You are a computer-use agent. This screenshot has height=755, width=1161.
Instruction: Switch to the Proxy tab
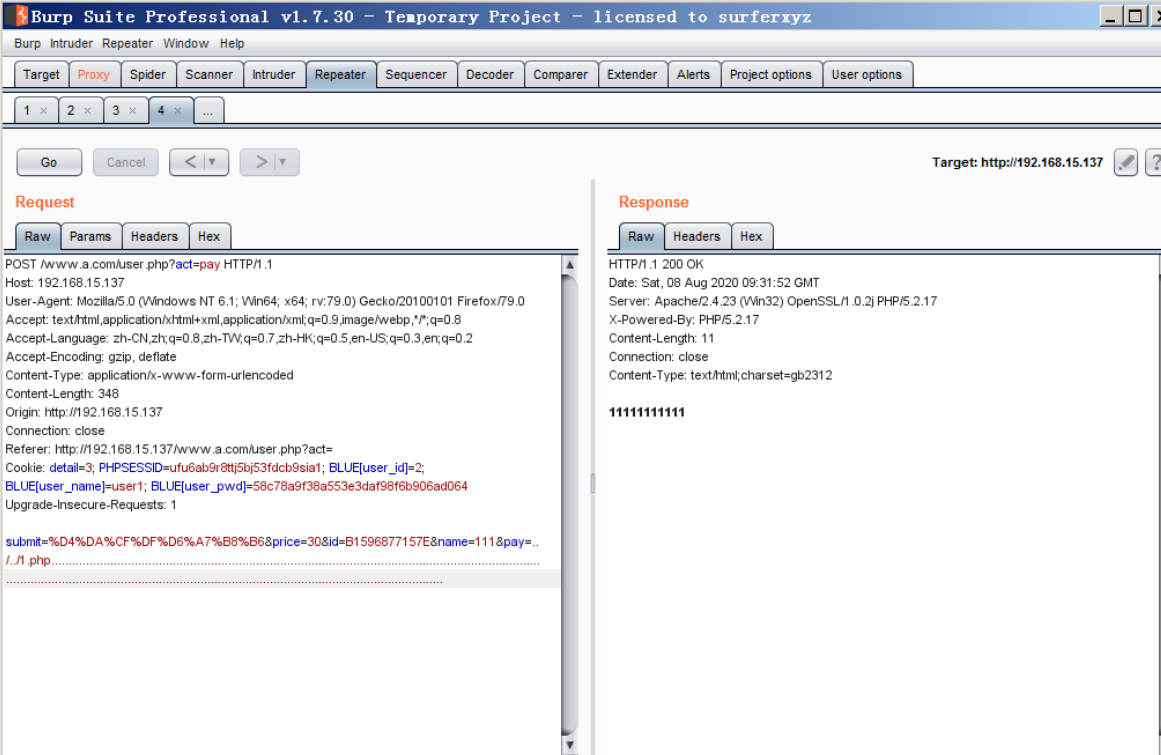coord(93,75)
